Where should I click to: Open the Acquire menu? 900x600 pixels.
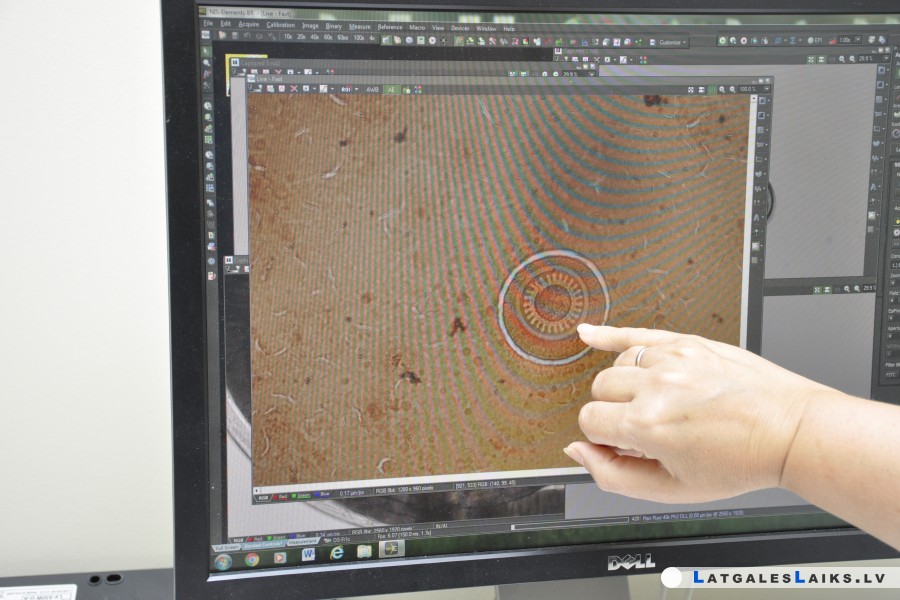pyautogui.click(x=248, y=24)
